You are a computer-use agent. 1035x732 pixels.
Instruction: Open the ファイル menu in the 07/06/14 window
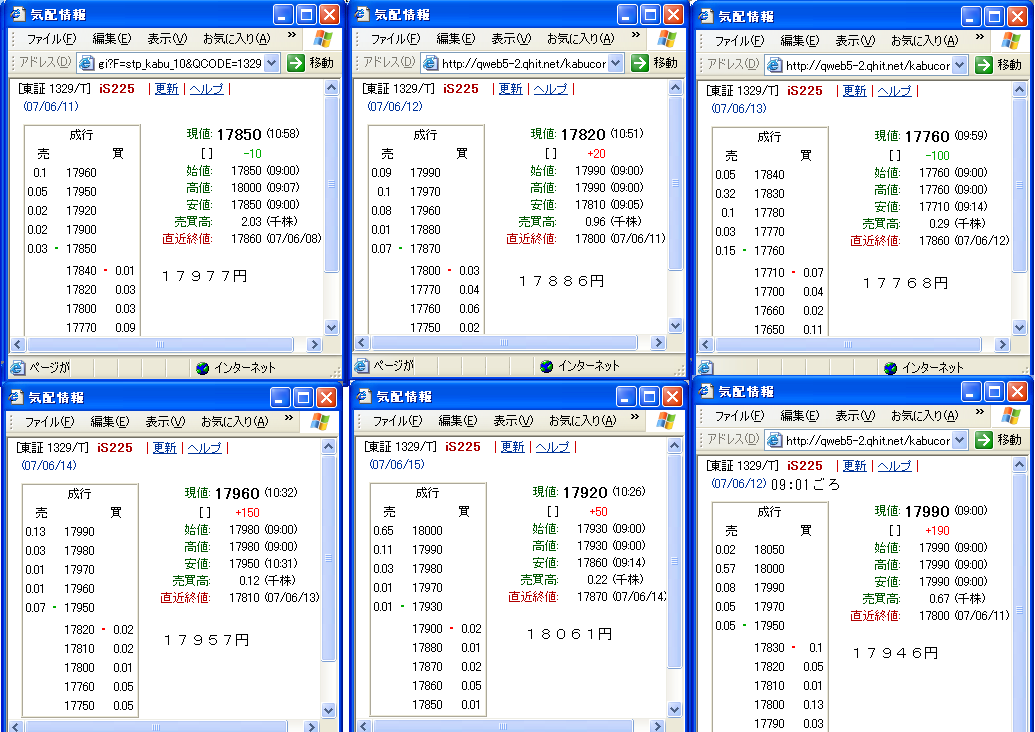[x=50, y=422]
